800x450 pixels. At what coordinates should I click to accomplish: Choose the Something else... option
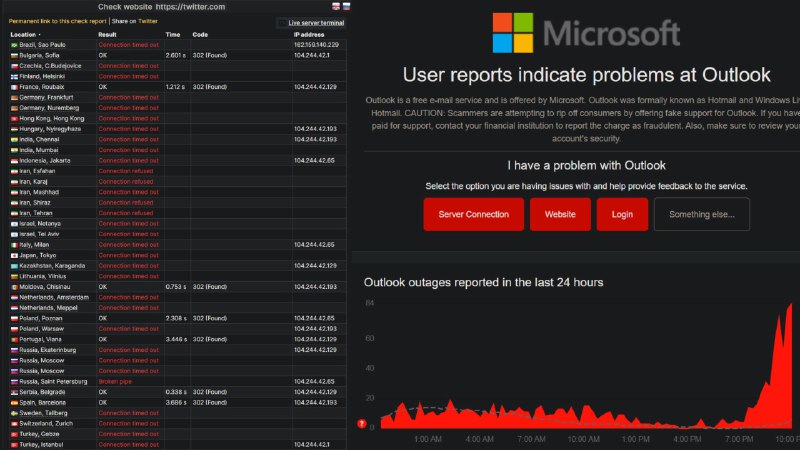coord(702,214)
